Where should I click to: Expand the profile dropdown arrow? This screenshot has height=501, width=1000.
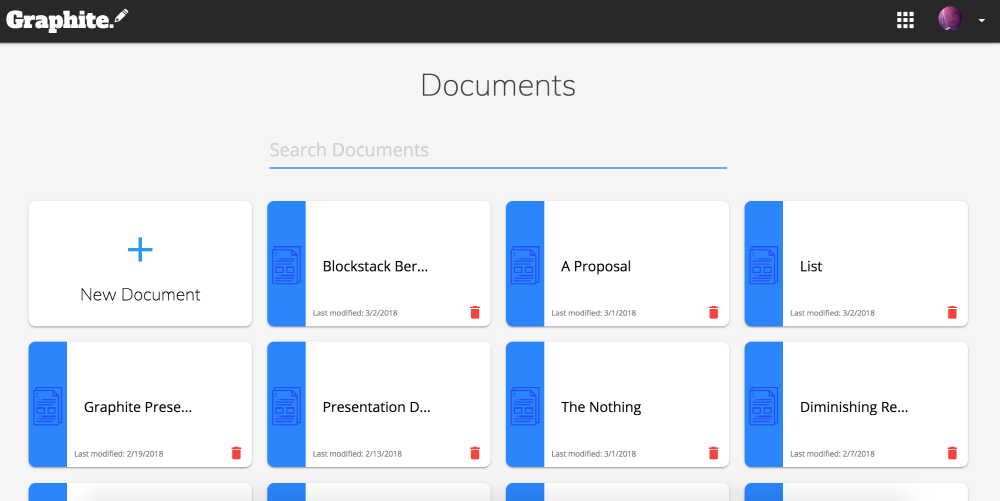[x=981, y=21]
